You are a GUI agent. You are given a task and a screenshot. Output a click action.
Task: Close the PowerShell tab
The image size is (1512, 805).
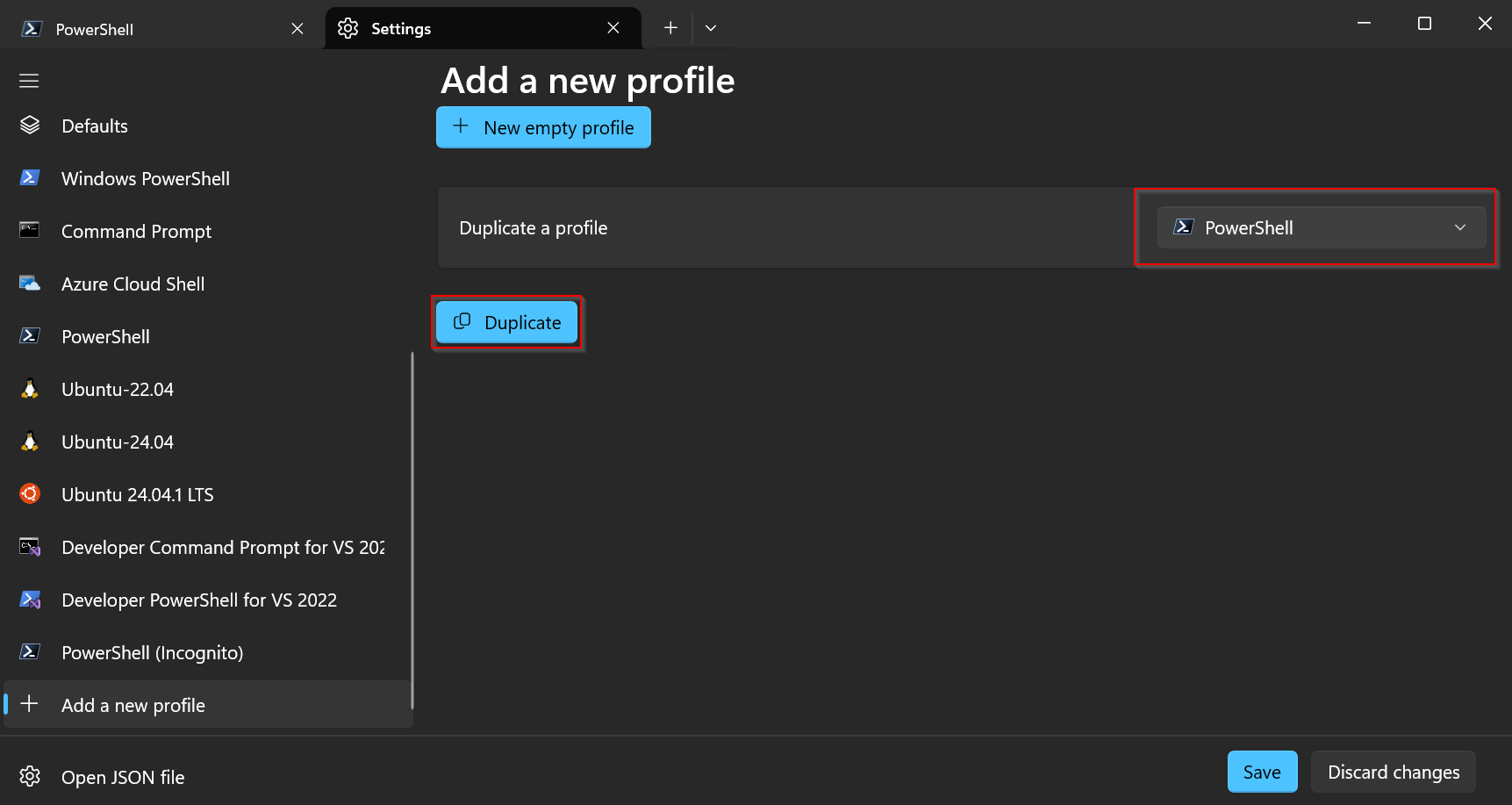tap(297, 29)
